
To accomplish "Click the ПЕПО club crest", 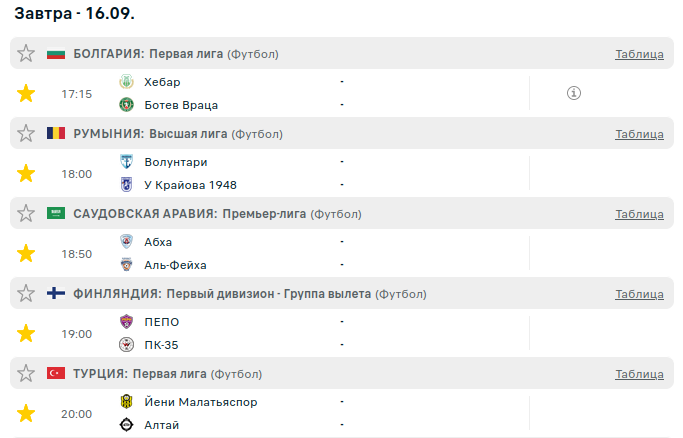I will pos(127,322).
